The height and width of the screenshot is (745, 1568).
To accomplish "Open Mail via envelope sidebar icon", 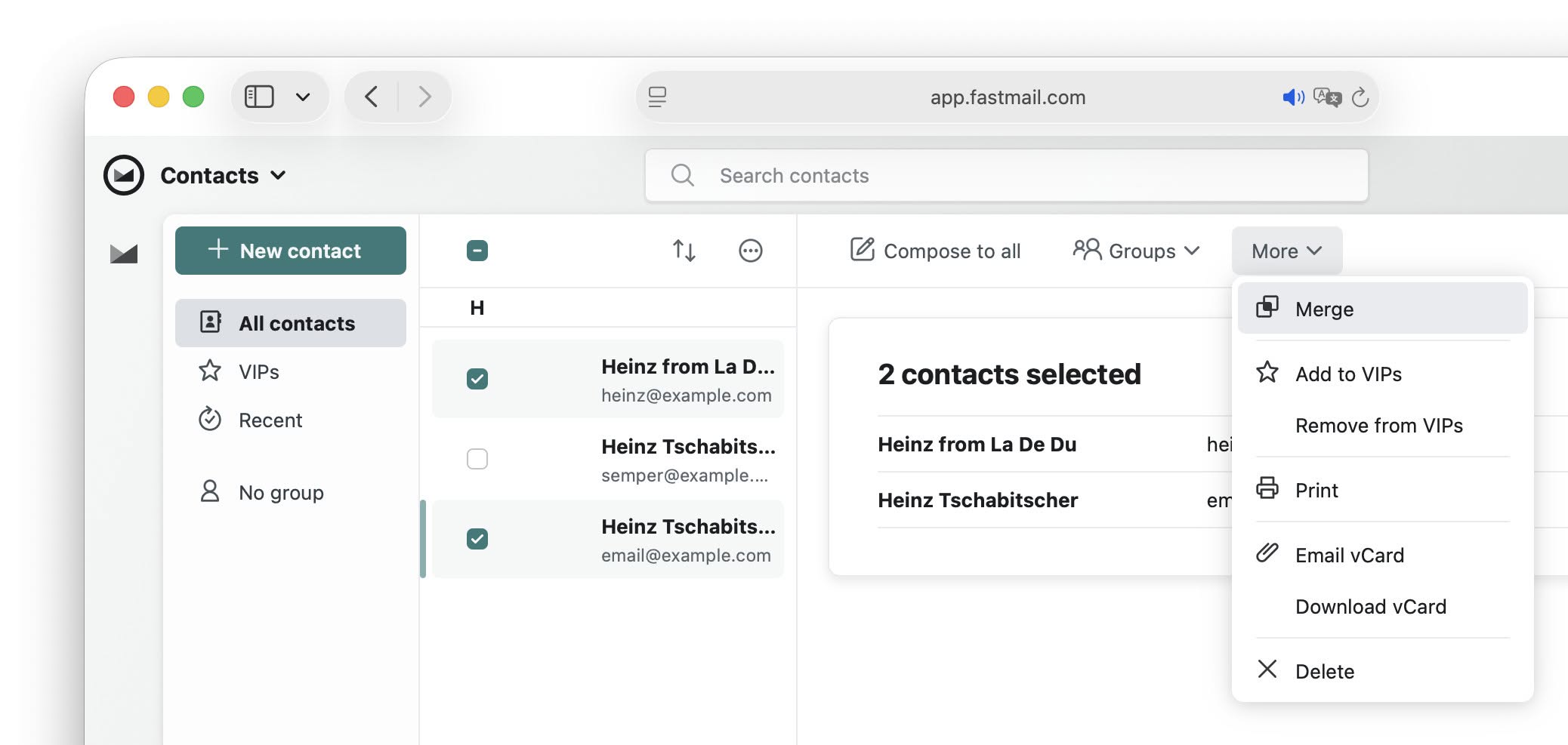I will (x=124, y=254).
